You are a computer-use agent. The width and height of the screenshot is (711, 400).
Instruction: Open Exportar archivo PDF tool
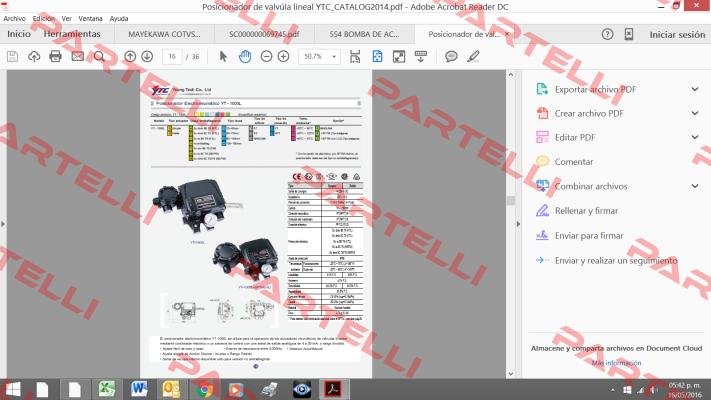595,89
